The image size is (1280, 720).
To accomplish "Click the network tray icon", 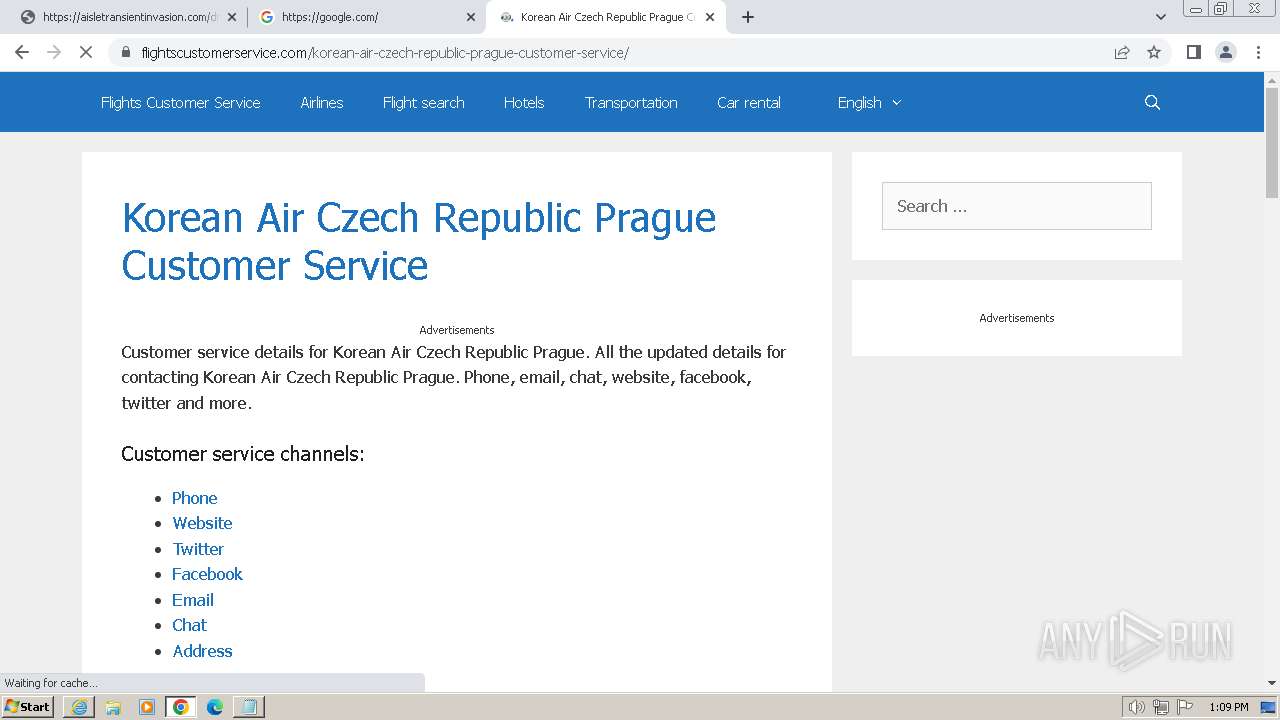I will pos(1161,707).
